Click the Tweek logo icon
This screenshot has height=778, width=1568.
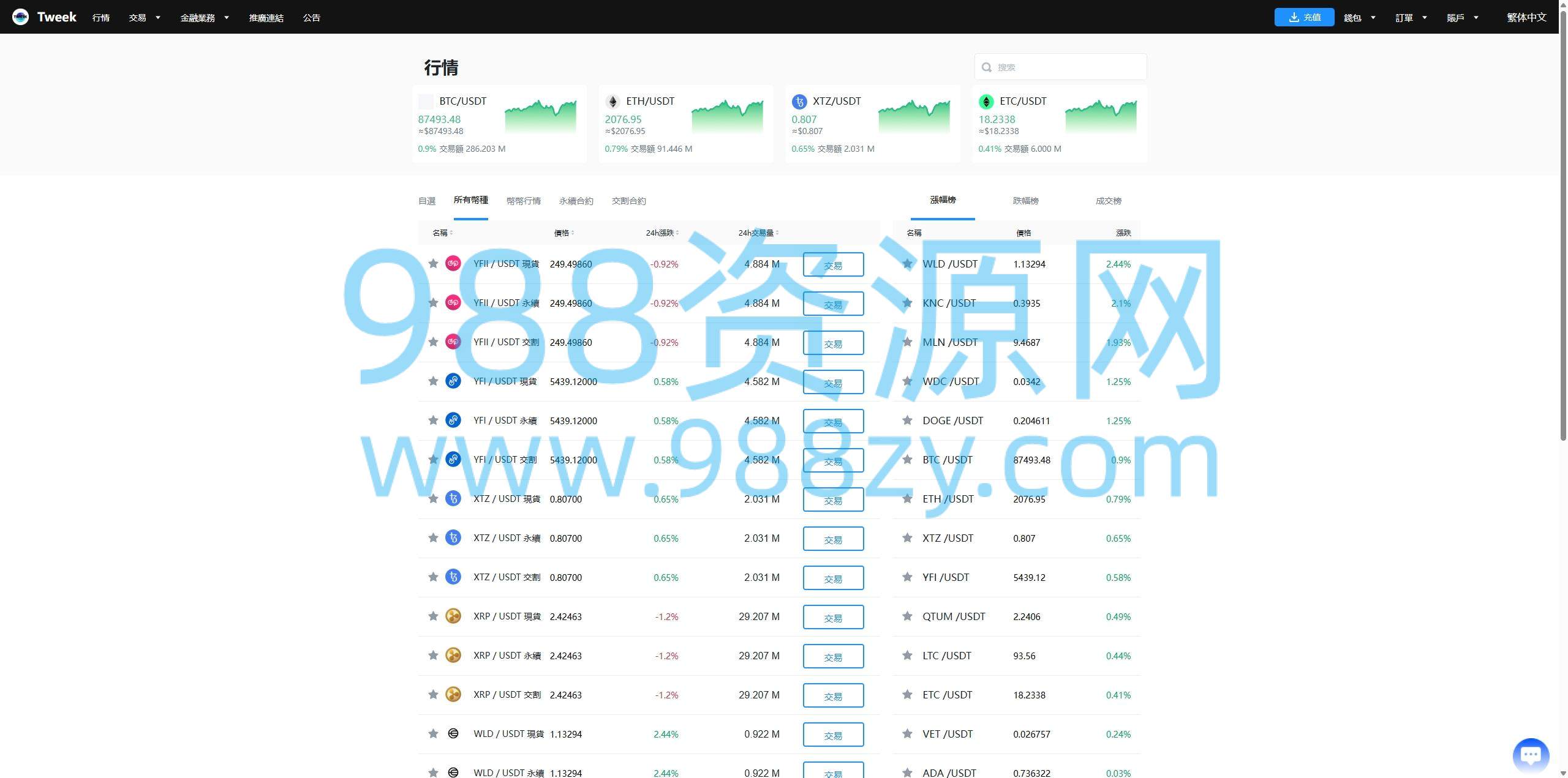[20, 17]
